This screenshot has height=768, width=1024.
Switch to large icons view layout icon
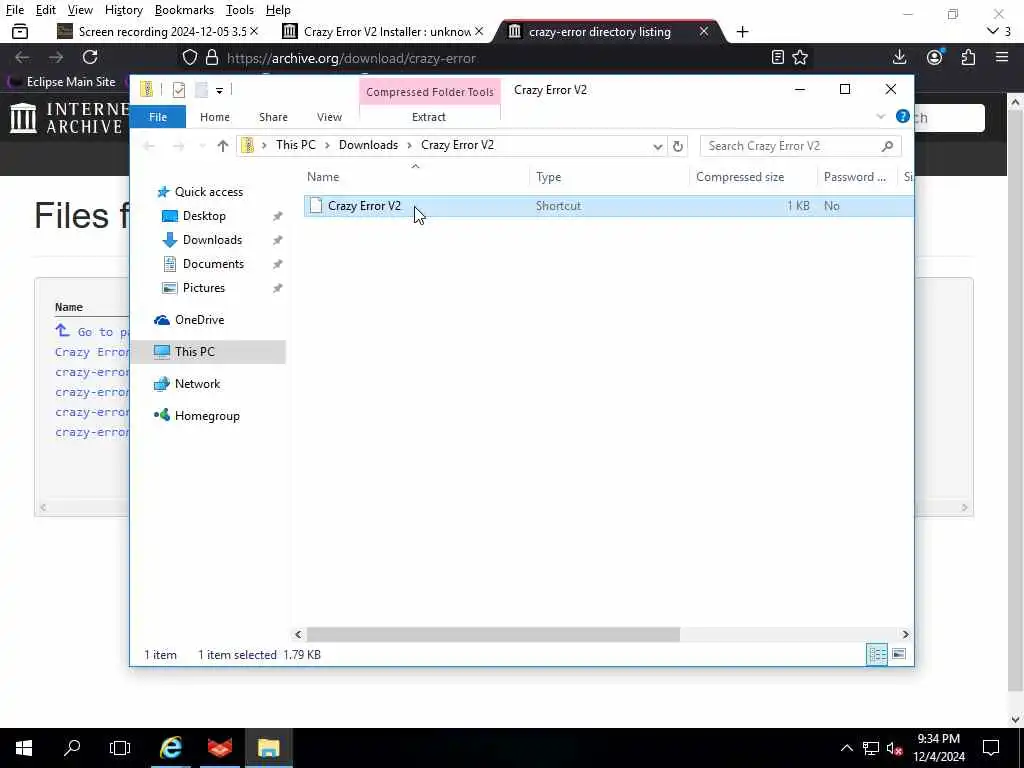pos(899,654)
